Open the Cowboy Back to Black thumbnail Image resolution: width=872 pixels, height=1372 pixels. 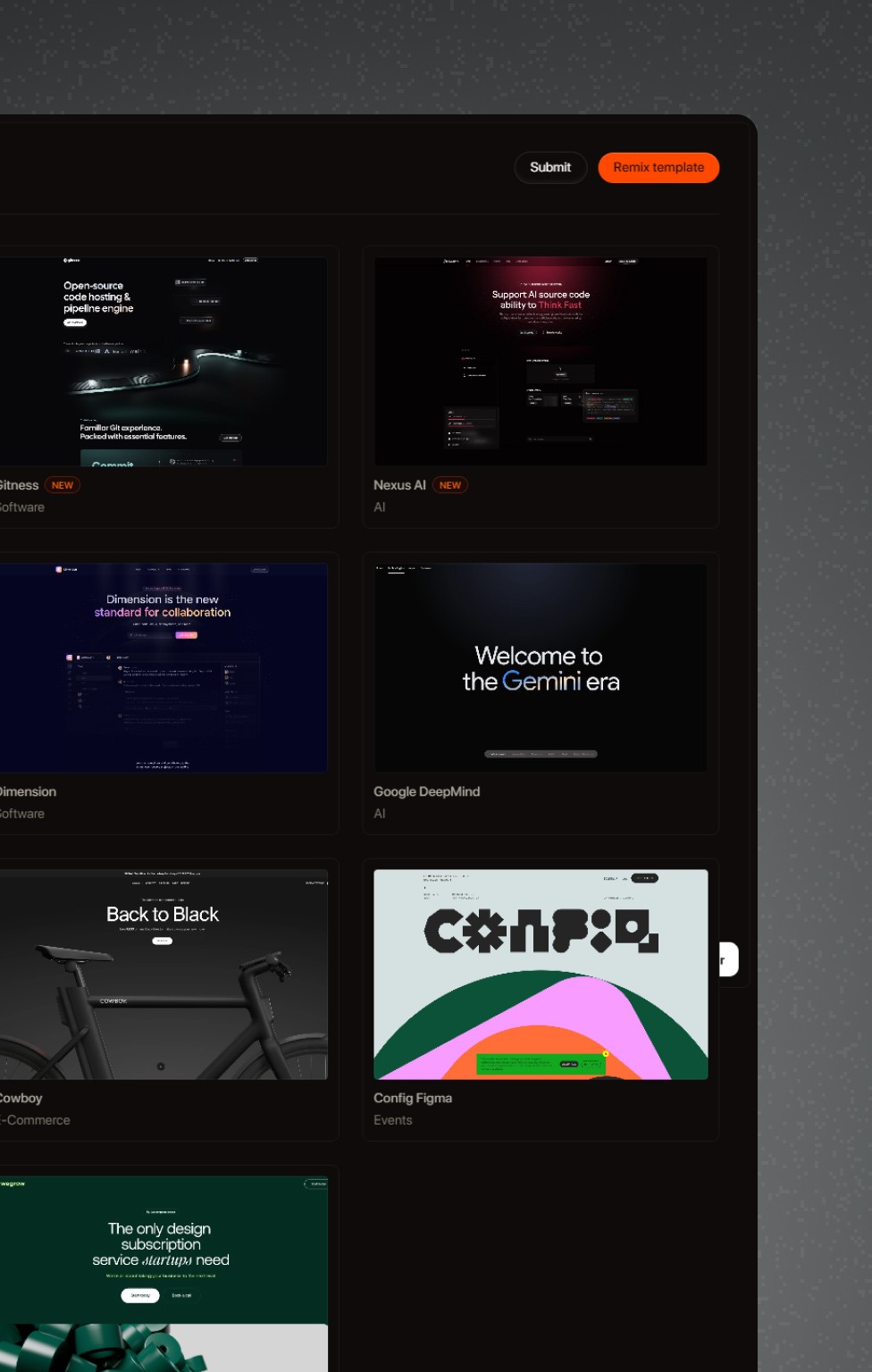pyautogui.click(x=163, y=975)
